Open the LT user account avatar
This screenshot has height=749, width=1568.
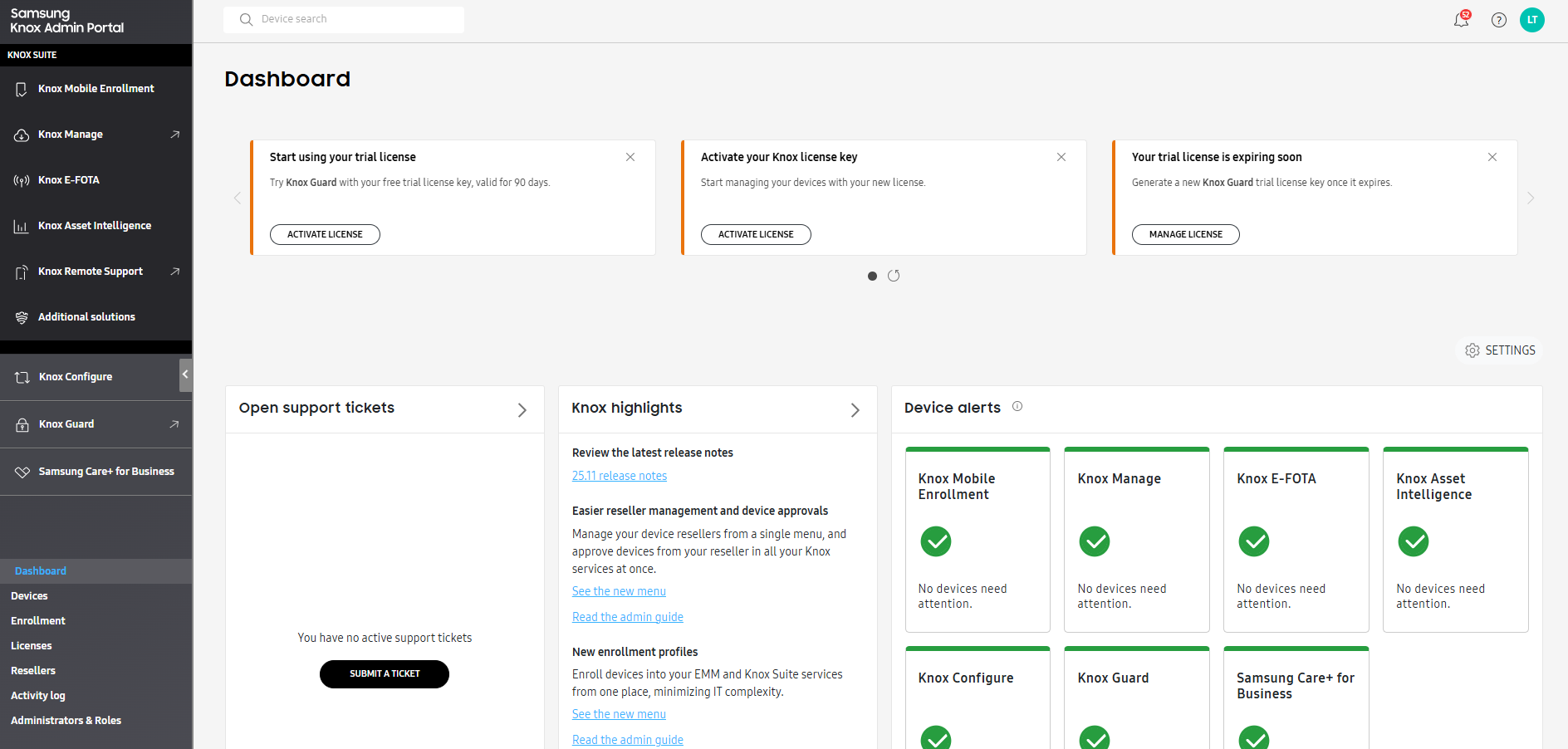[1531, 20]
